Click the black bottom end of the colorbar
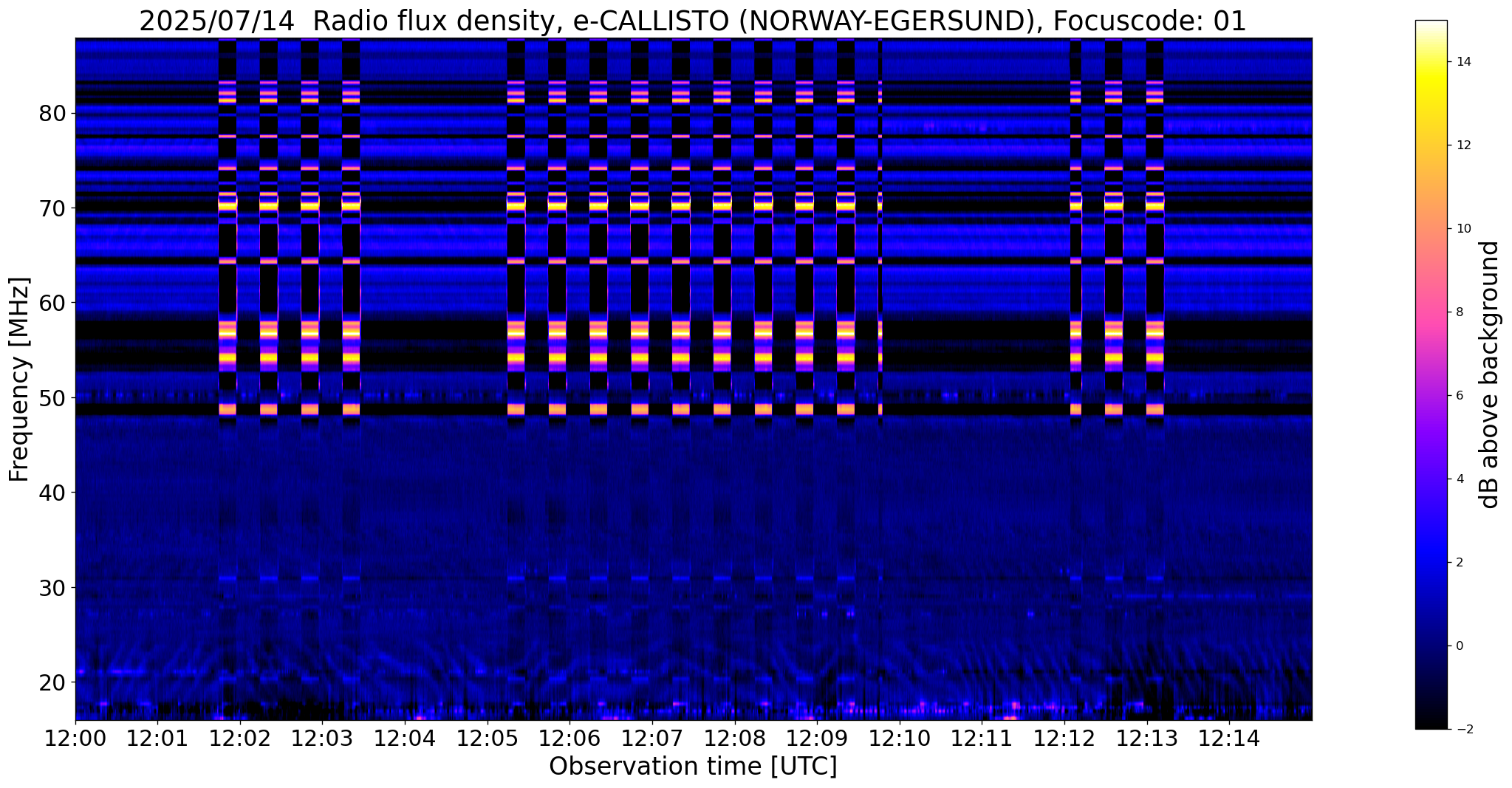This screenshot has width=1512, height=788. [x=1431, y=722]
